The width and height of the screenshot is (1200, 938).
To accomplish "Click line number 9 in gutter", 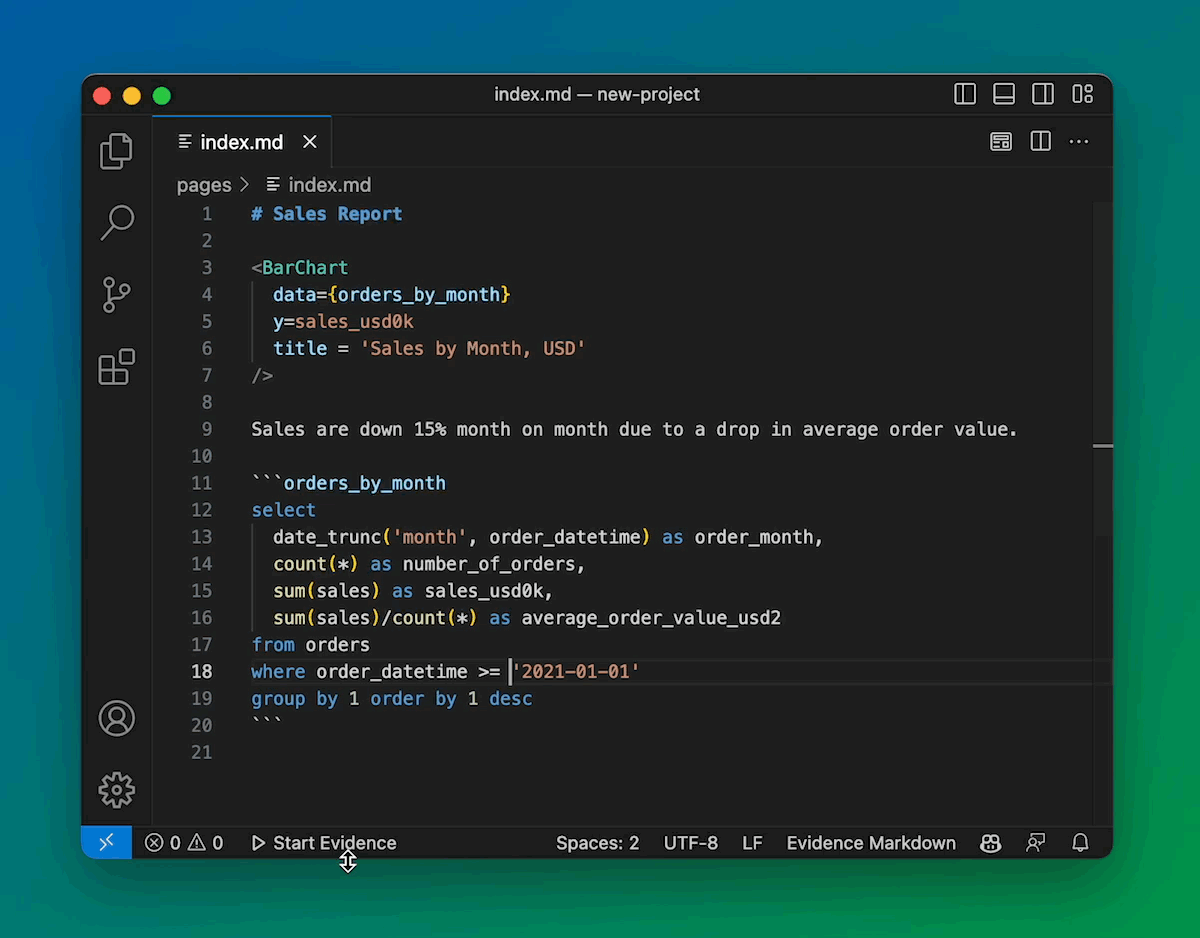I will pos(207,430).
